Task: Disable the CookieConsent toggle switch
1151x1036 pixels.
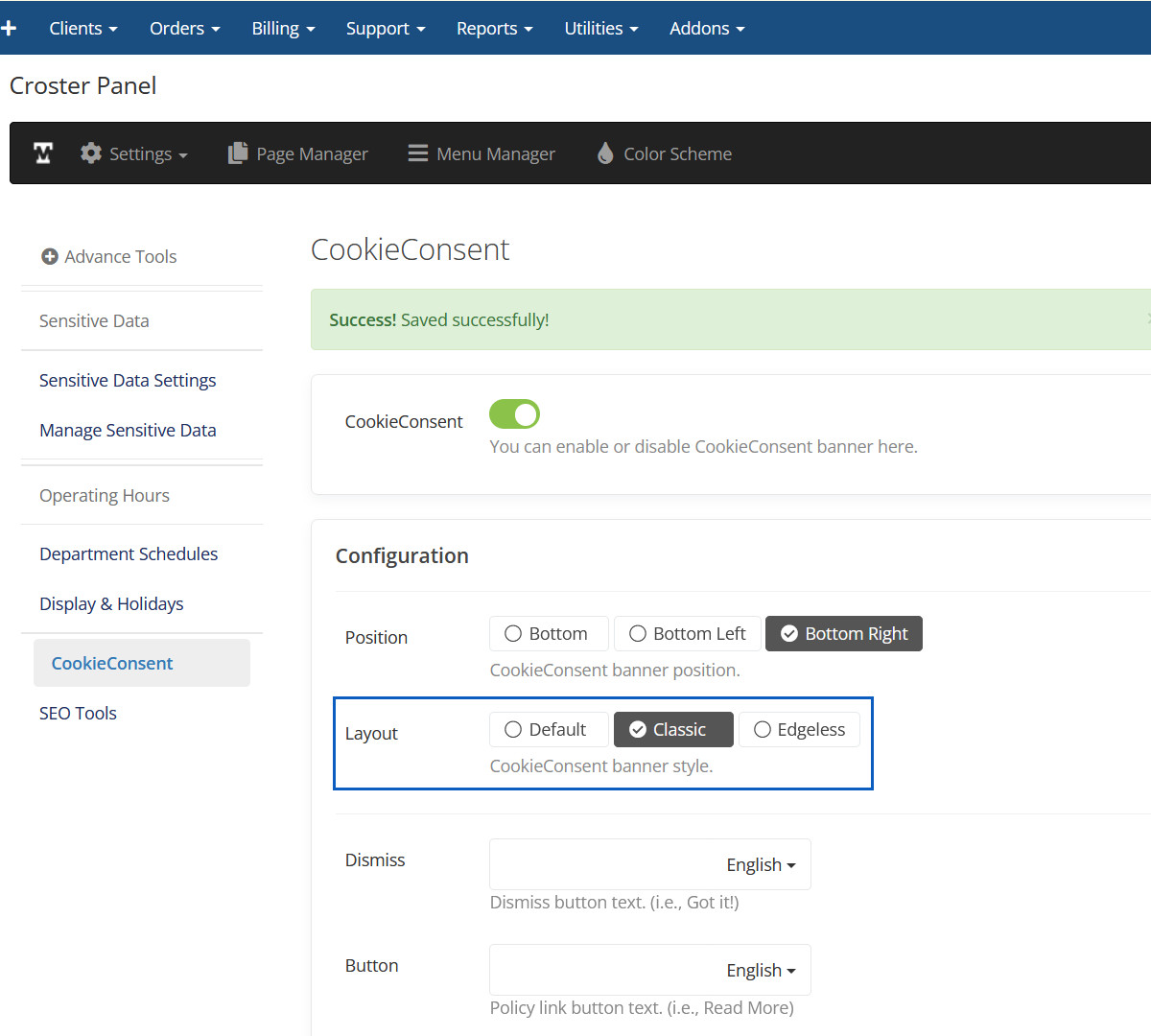Action: pos(514,414)
